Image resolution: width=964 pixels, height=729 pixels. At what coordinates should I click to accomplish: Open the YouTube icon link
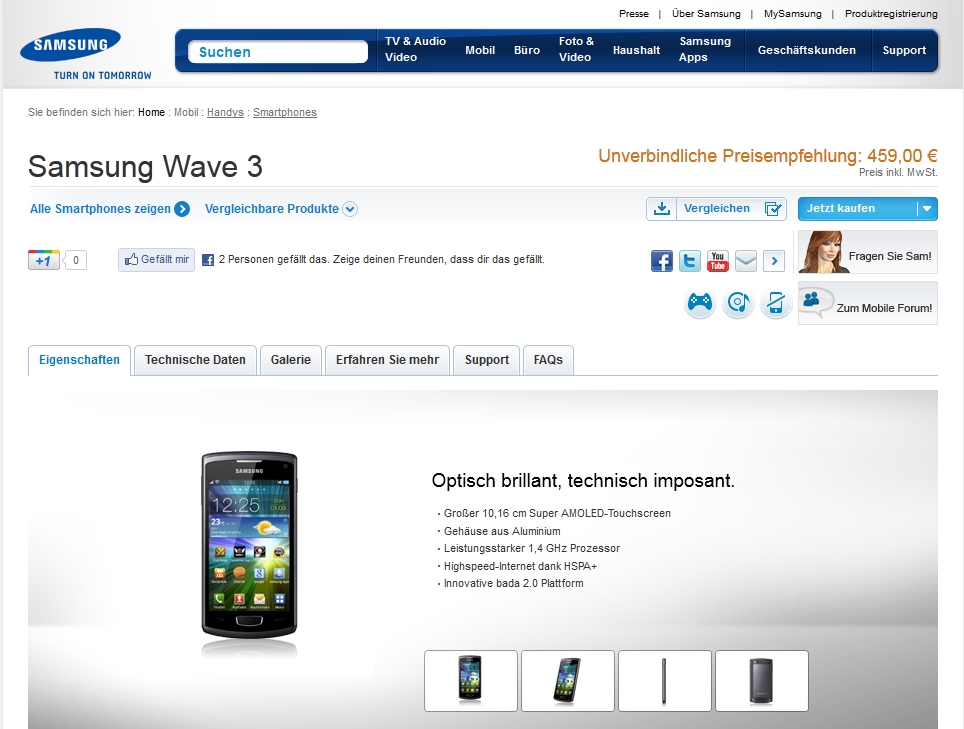point(717,261)
